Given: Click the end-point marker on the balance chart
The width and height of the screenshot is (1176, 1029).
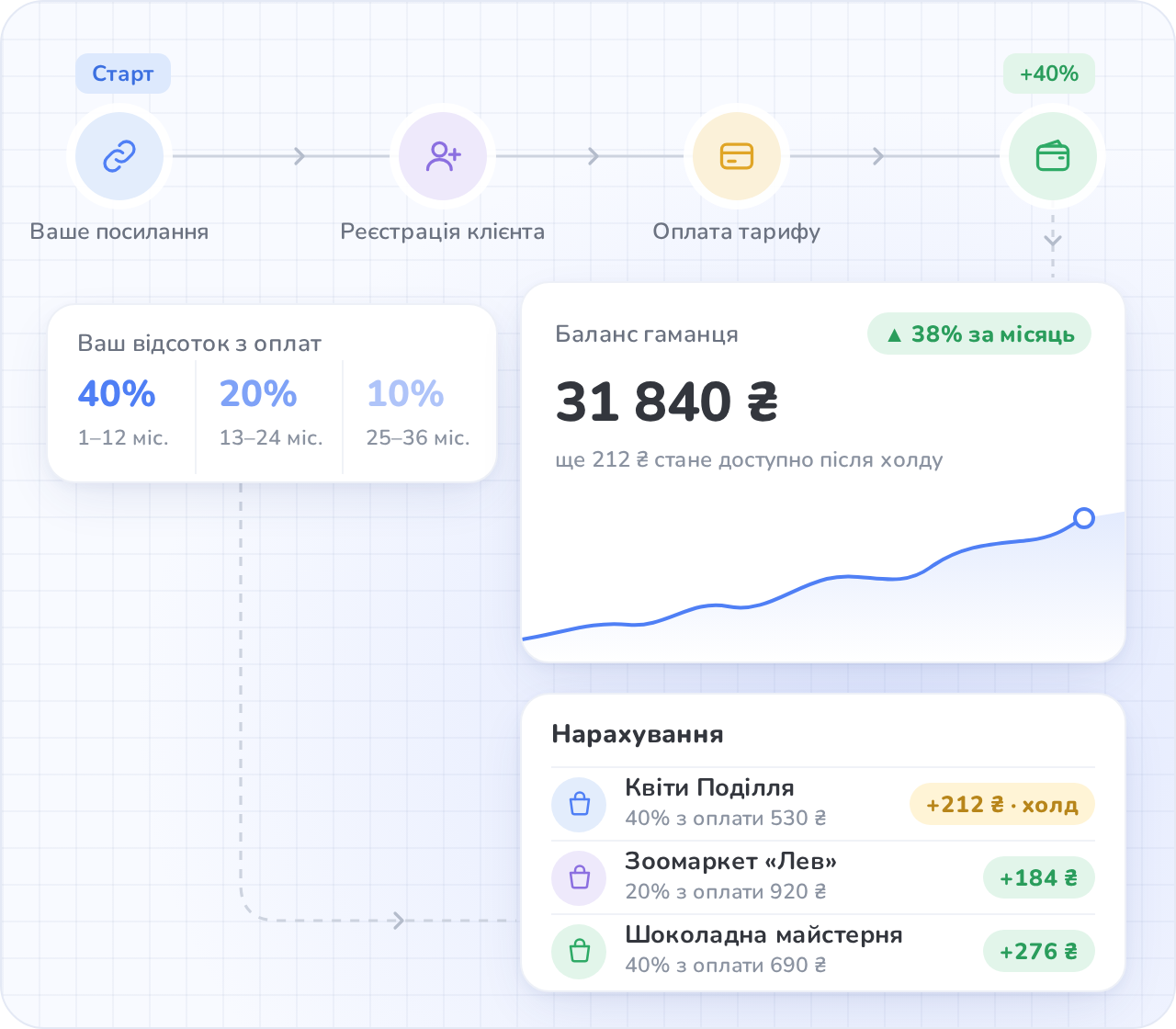Looking at the screenshot, I should (1084, 518).
